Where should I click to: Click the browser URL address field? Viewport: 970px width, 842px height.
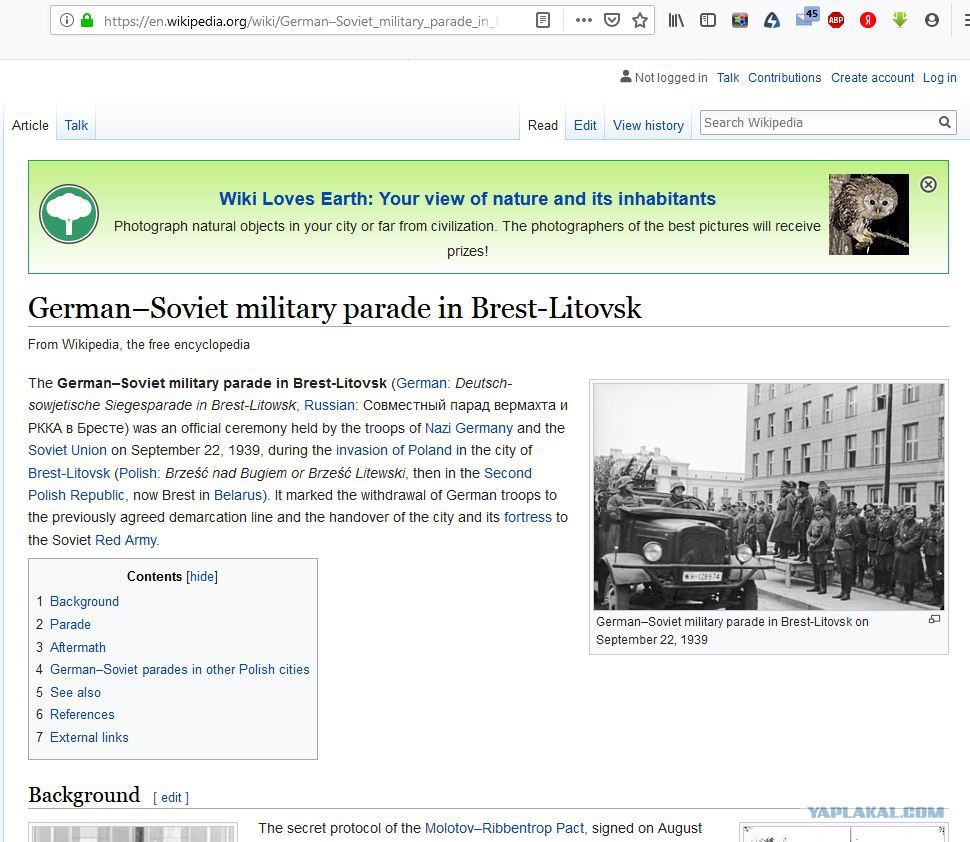[x=299, y=21]
